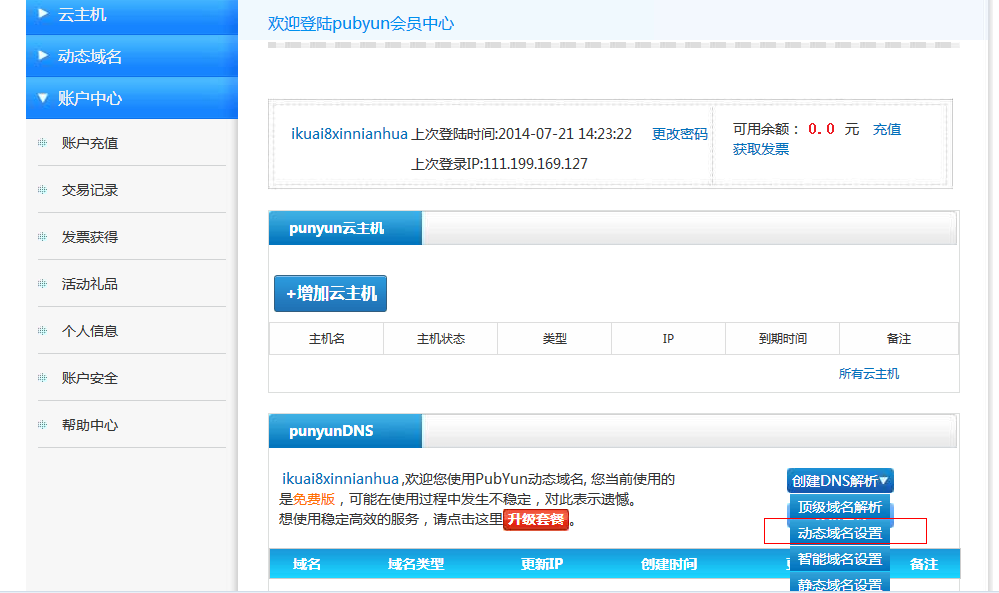The width and height of the screenshot is (999, 593).
Task: Click the bullet icon beside 个人信息
Action: click(43, 331)
